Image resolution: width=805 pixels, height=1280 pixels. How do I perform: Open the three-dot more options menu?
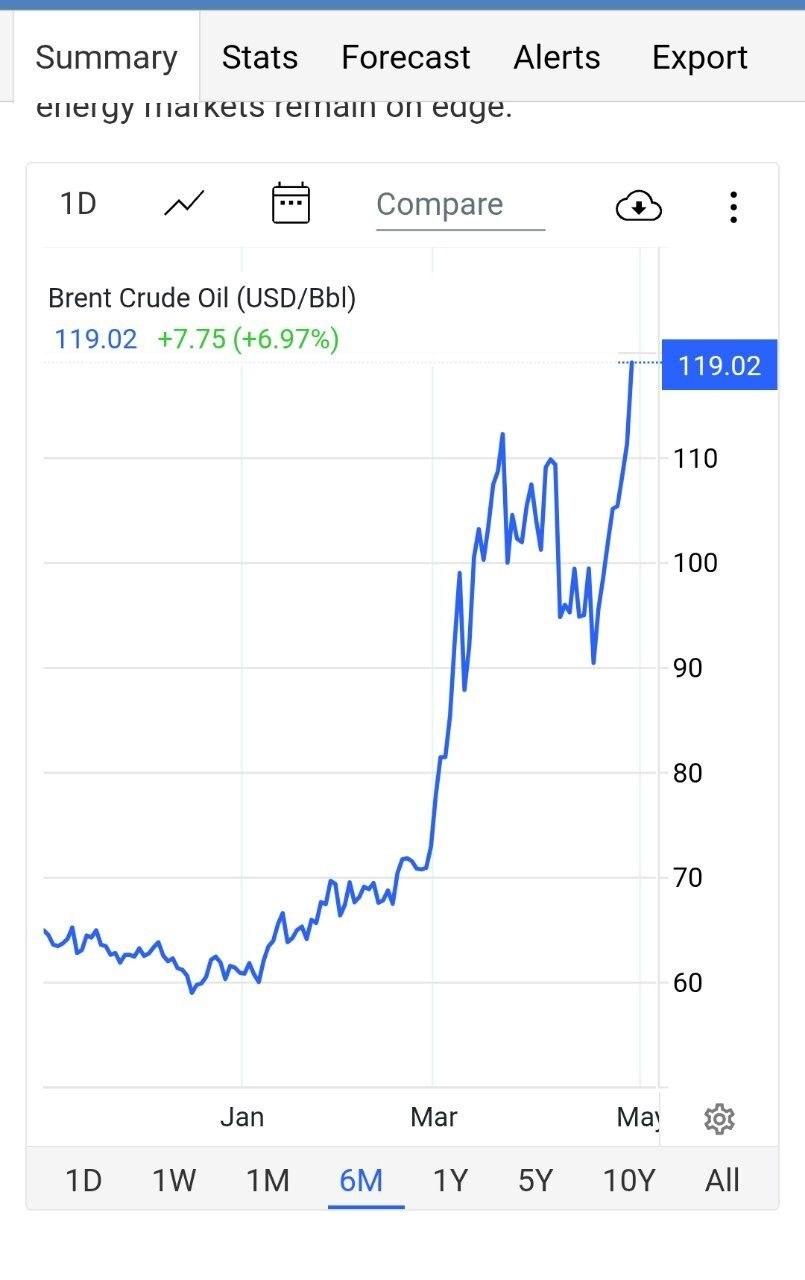click(734, 206)
